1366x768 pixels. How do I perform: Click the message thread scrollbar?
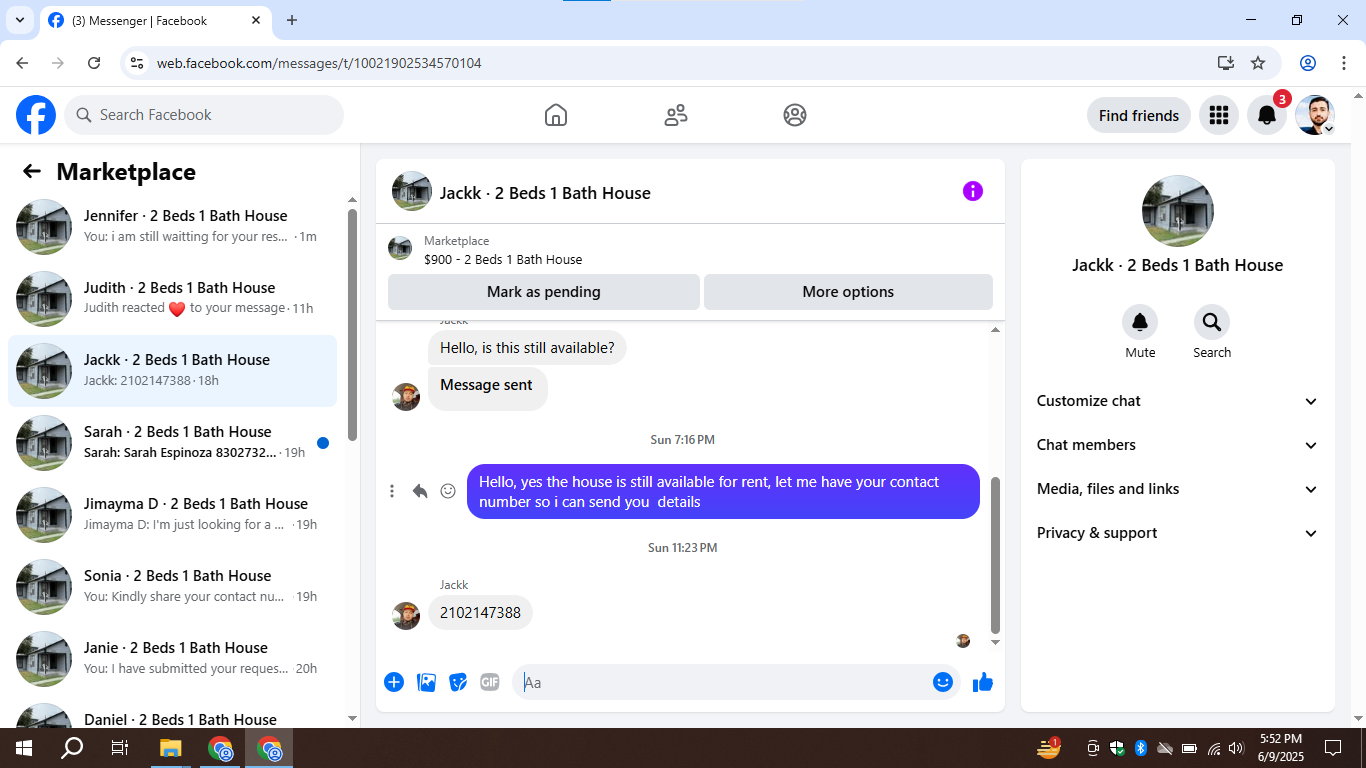coord(995,554)
